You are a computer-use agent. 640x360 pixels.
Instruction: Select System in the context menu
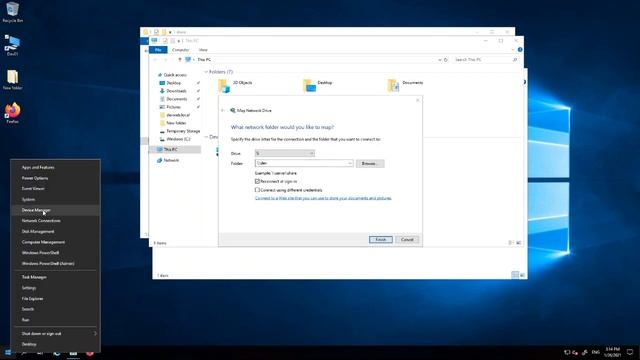click(55, 200)
